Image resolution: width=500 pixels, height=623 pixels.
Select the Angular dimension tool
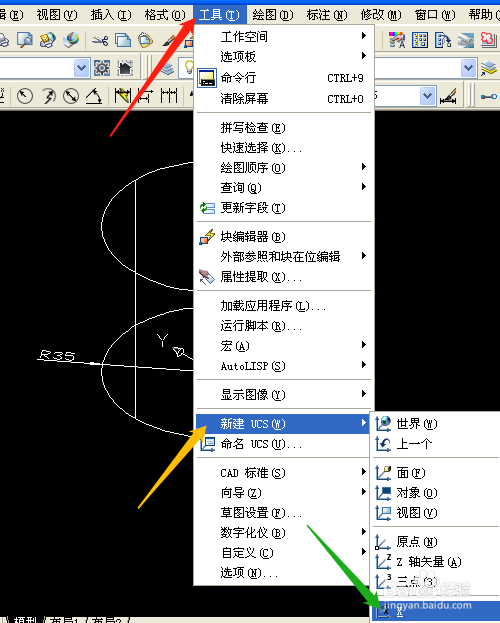94,96
